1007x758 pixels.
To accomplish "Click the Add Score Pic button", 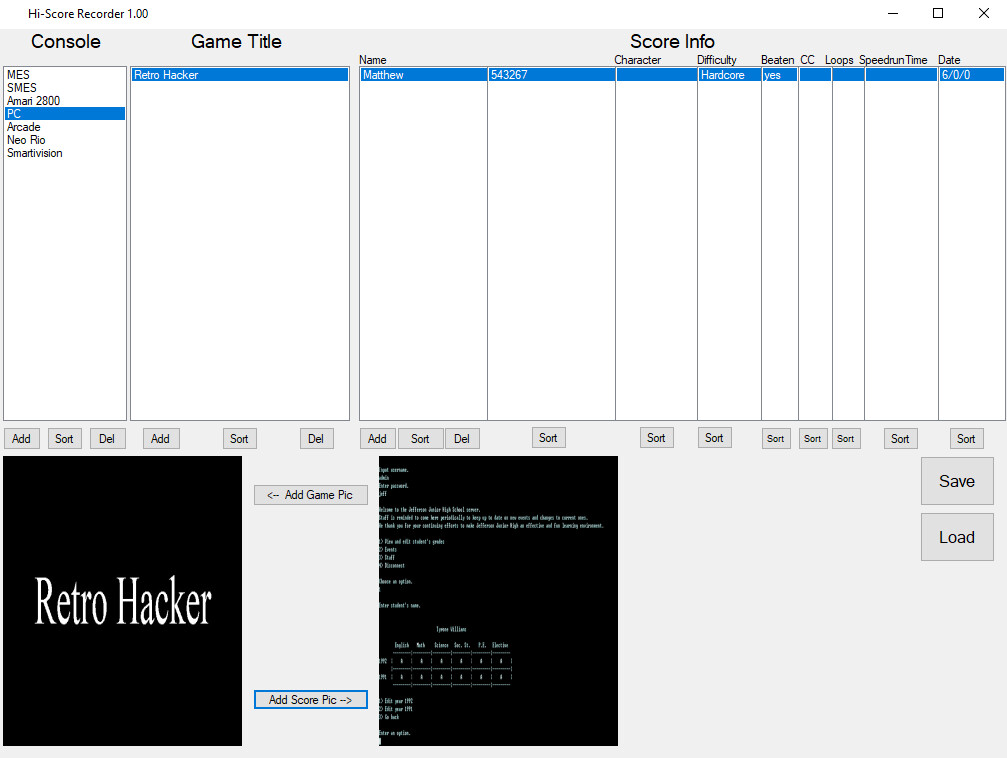I will pos(310,699).
